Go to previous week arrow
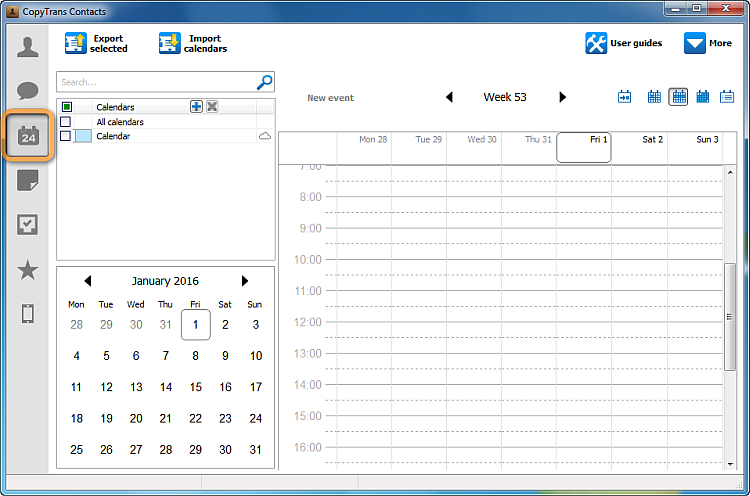This screenshot has width=750, height=496. 449,97
